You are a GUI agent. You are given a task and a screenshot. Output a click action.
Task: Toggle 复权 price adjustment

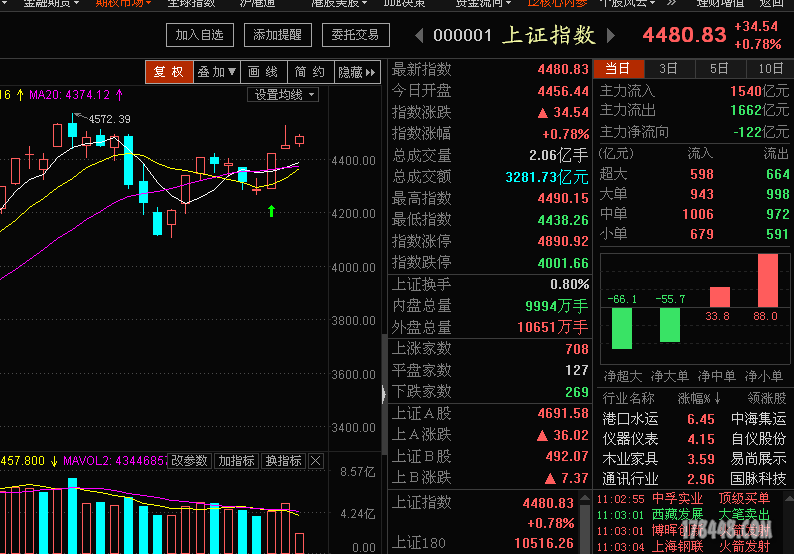(169, 72)
